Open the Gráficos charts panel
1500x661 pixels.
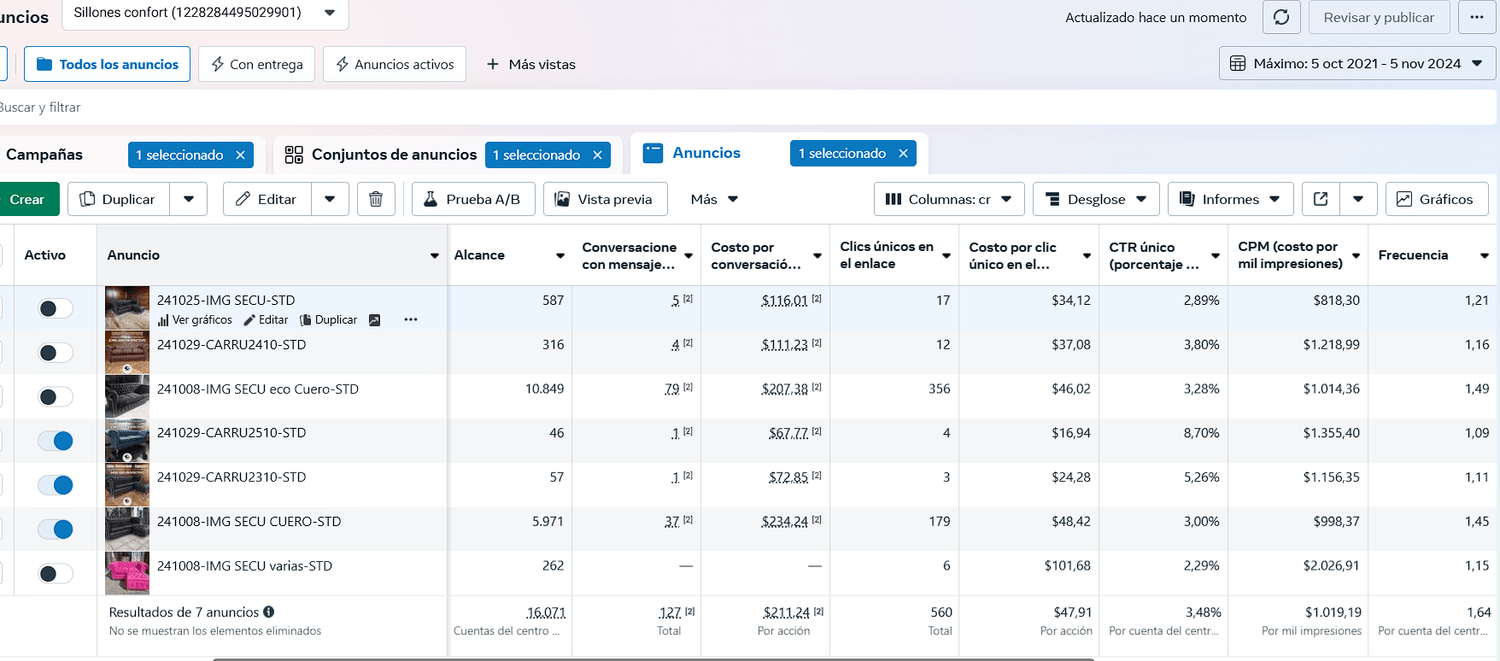pyautogui.click(x=1436, y=199)
